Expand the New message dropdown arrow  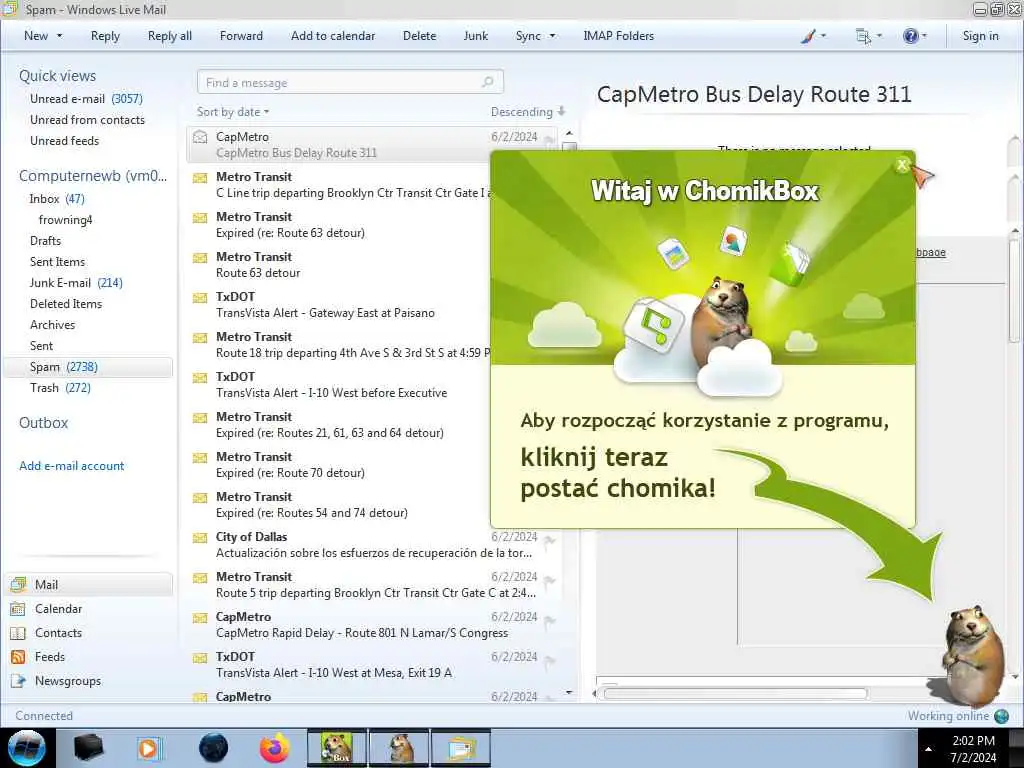pyautogui.click(x=59, y=36)
